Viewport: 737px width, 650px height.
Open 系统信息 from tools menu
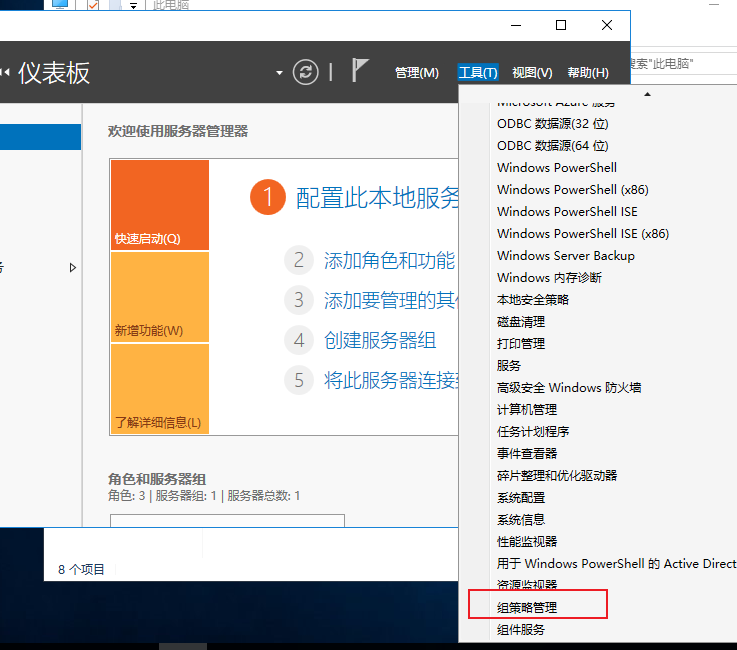521,520
